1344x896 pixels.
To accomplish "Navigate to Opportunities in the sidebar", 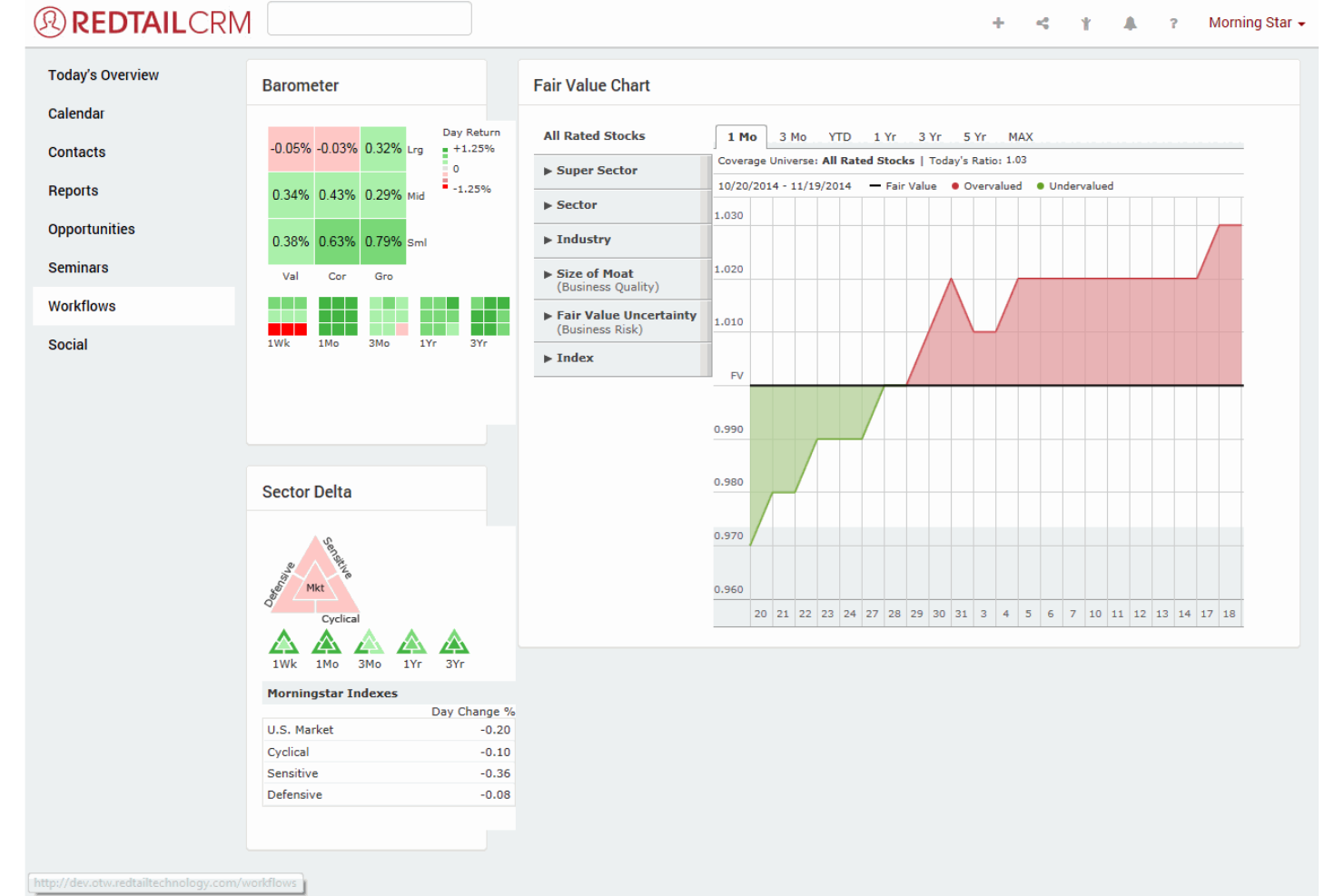I will click(x=91, y=229).
